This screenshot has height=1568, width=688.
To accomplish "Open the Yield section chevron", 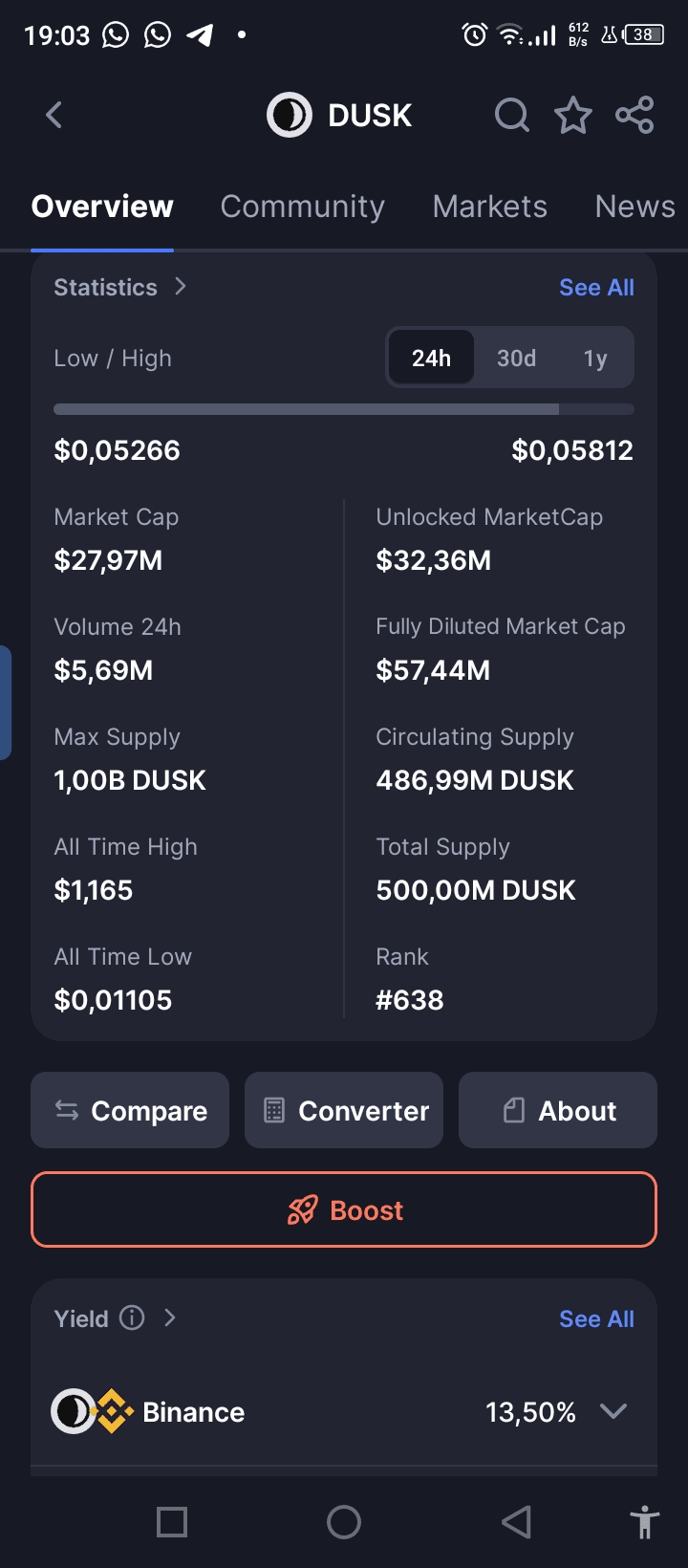I will [170, 1318].
